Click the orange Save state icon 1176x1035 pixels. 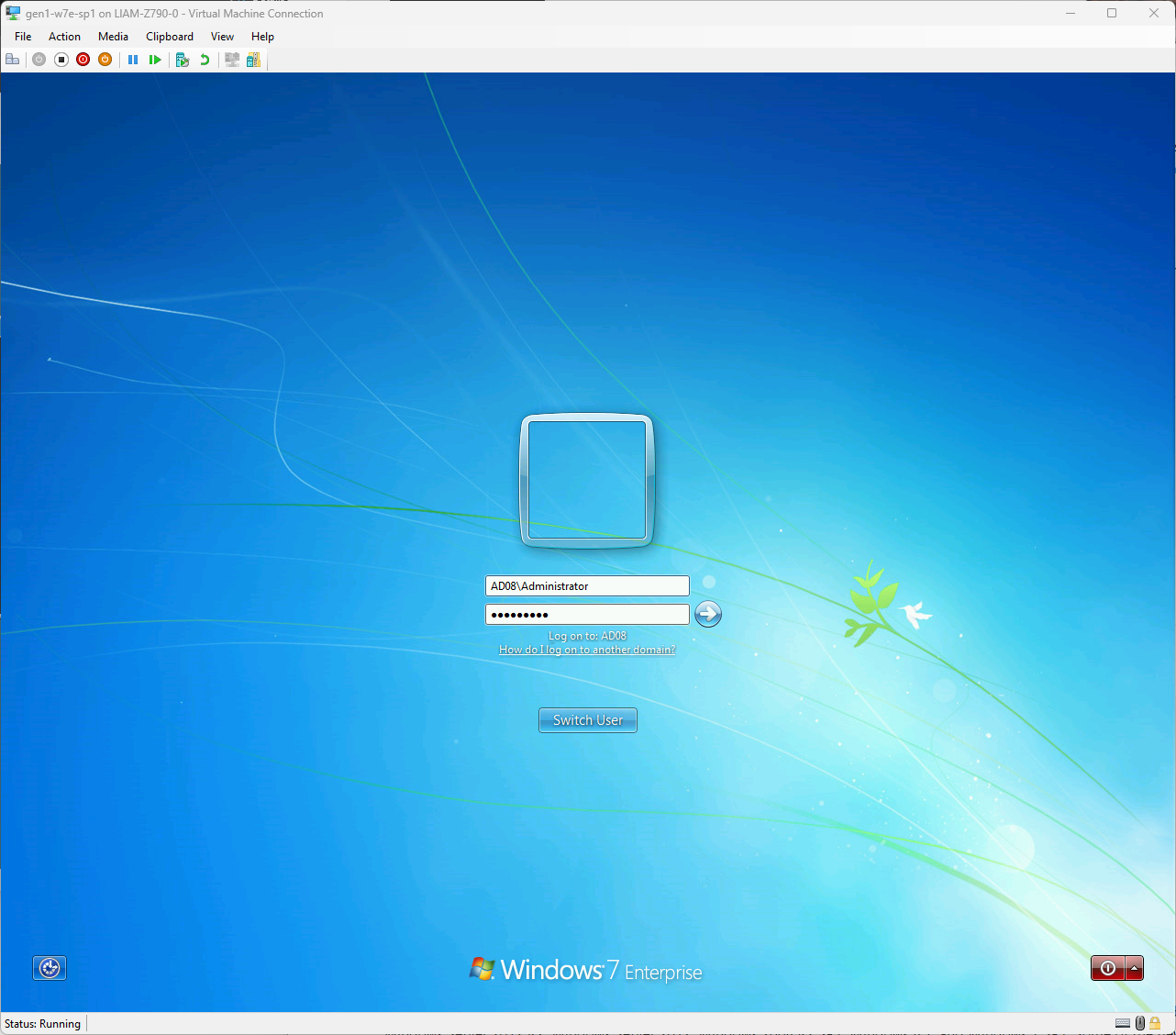pyautogui.click(x=105, y=60)
